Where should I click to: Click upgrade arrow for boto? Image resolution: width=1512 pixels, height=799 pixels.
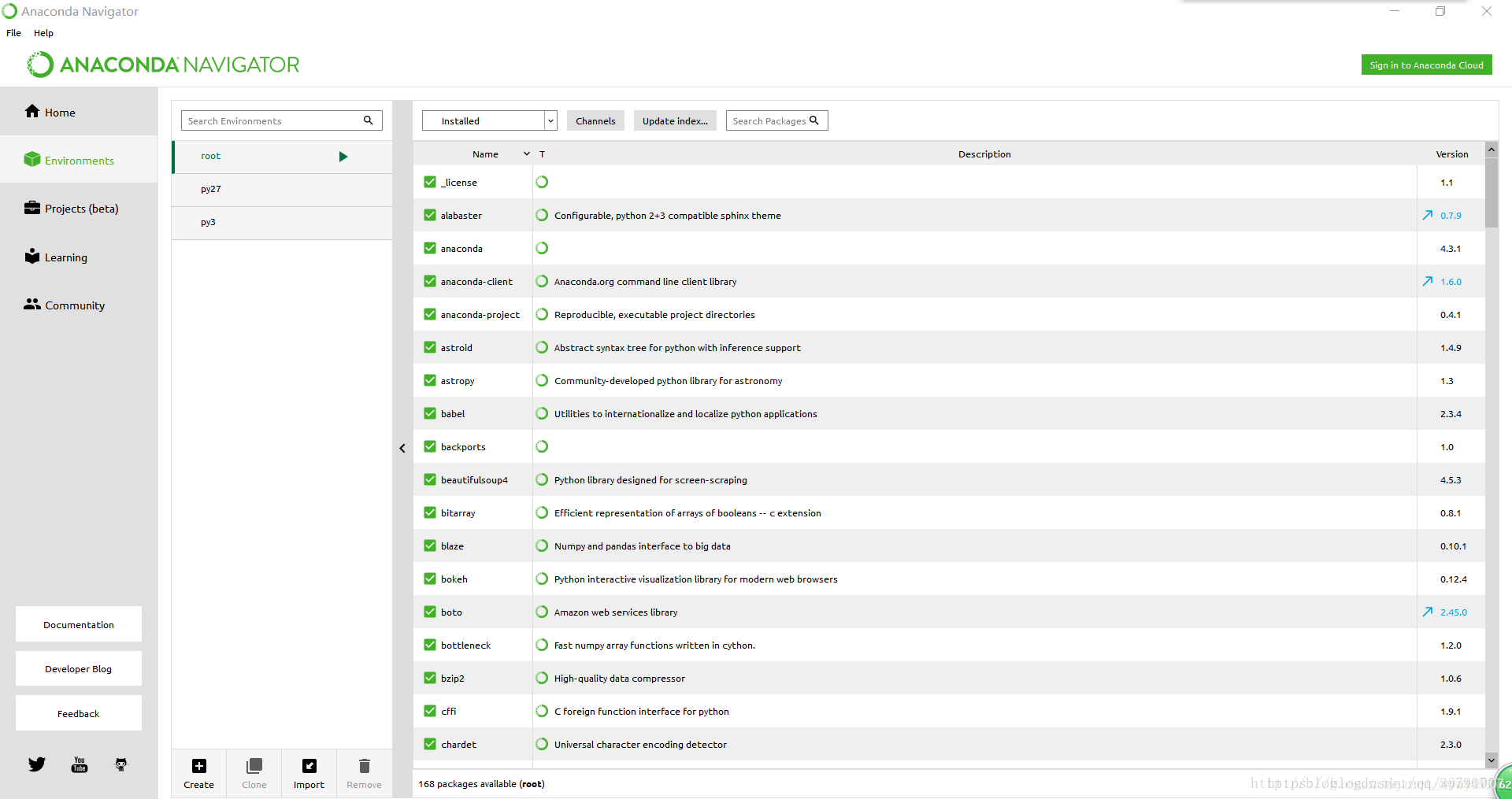tap(1428, 612)
